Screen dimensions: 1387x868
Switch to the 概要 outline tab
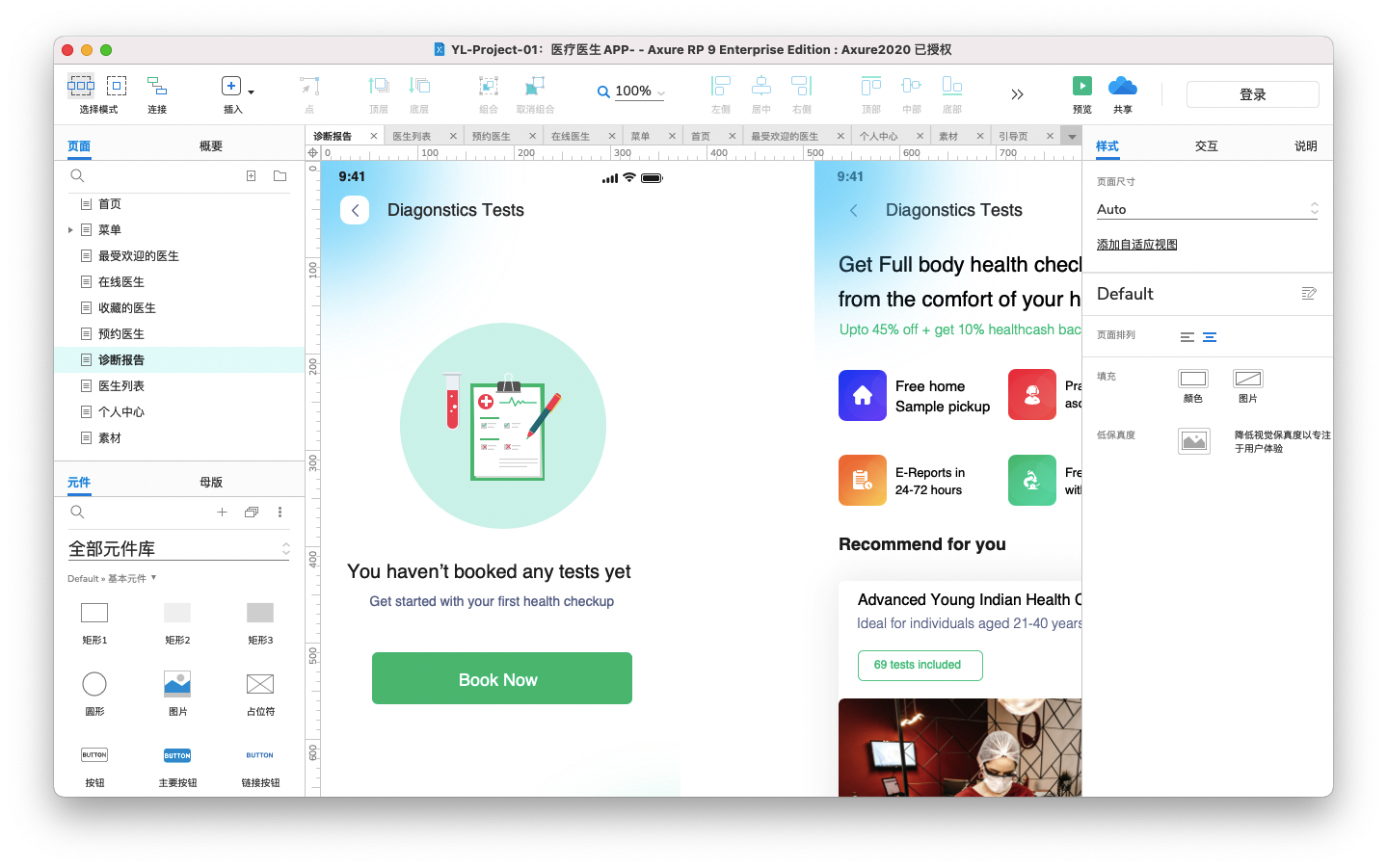point(211,146)
